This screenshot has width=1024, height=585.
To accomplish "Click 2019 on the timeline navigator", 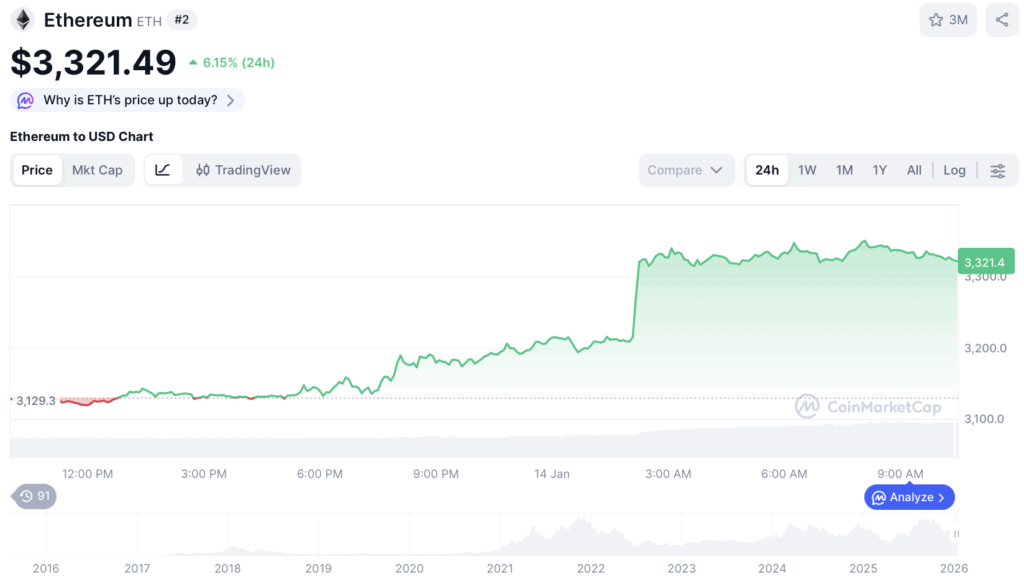I will (318, 569).
